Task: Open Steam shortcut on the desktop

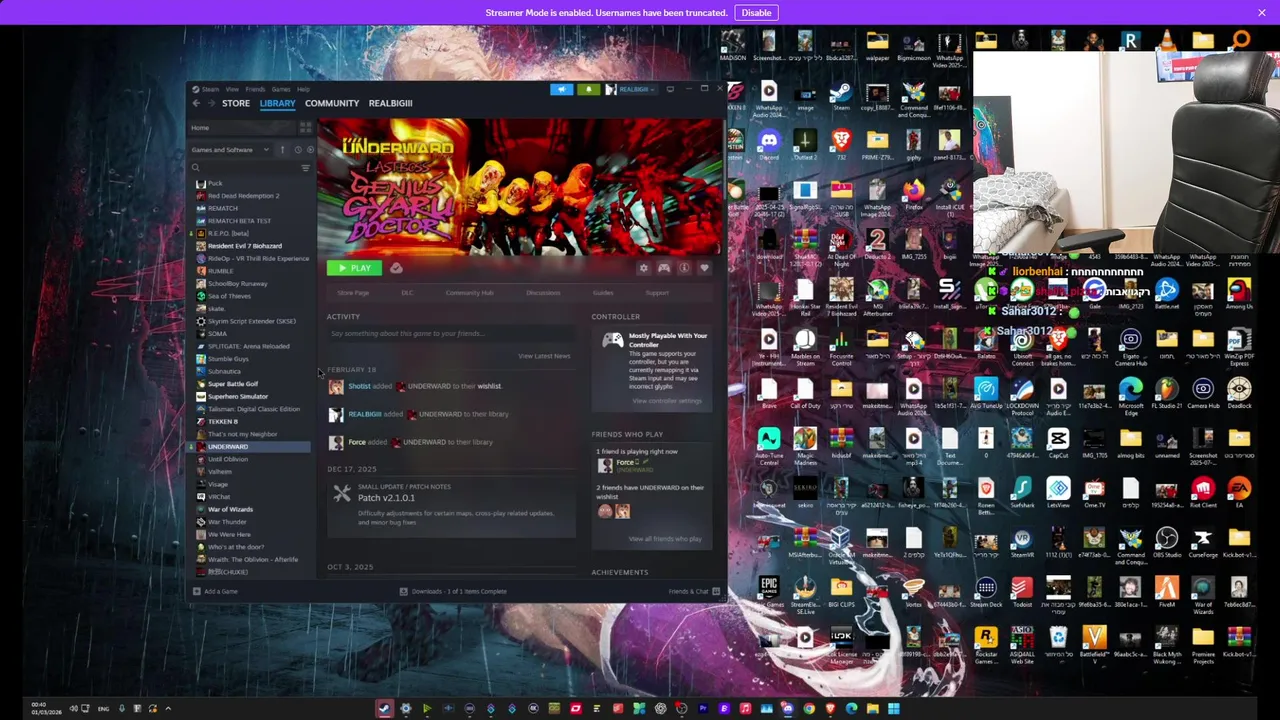Action: pyautogui.click(x=841, y=97)
